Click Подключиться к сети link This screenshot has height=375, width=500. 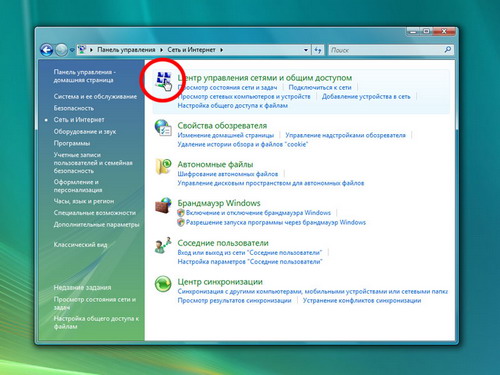point(320,87)
